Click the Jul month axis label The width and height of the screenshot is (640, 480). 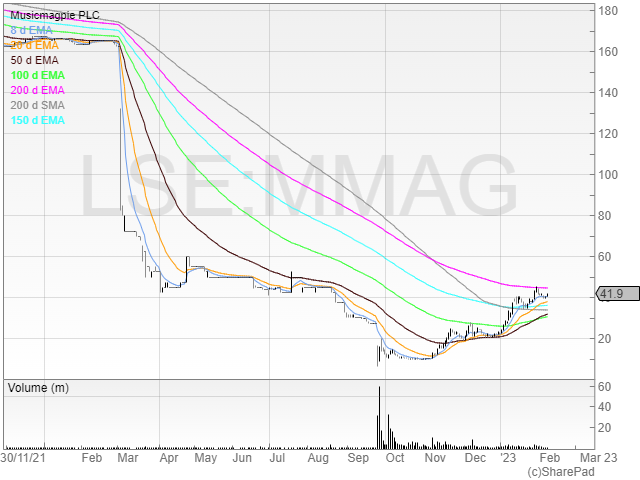277,458
